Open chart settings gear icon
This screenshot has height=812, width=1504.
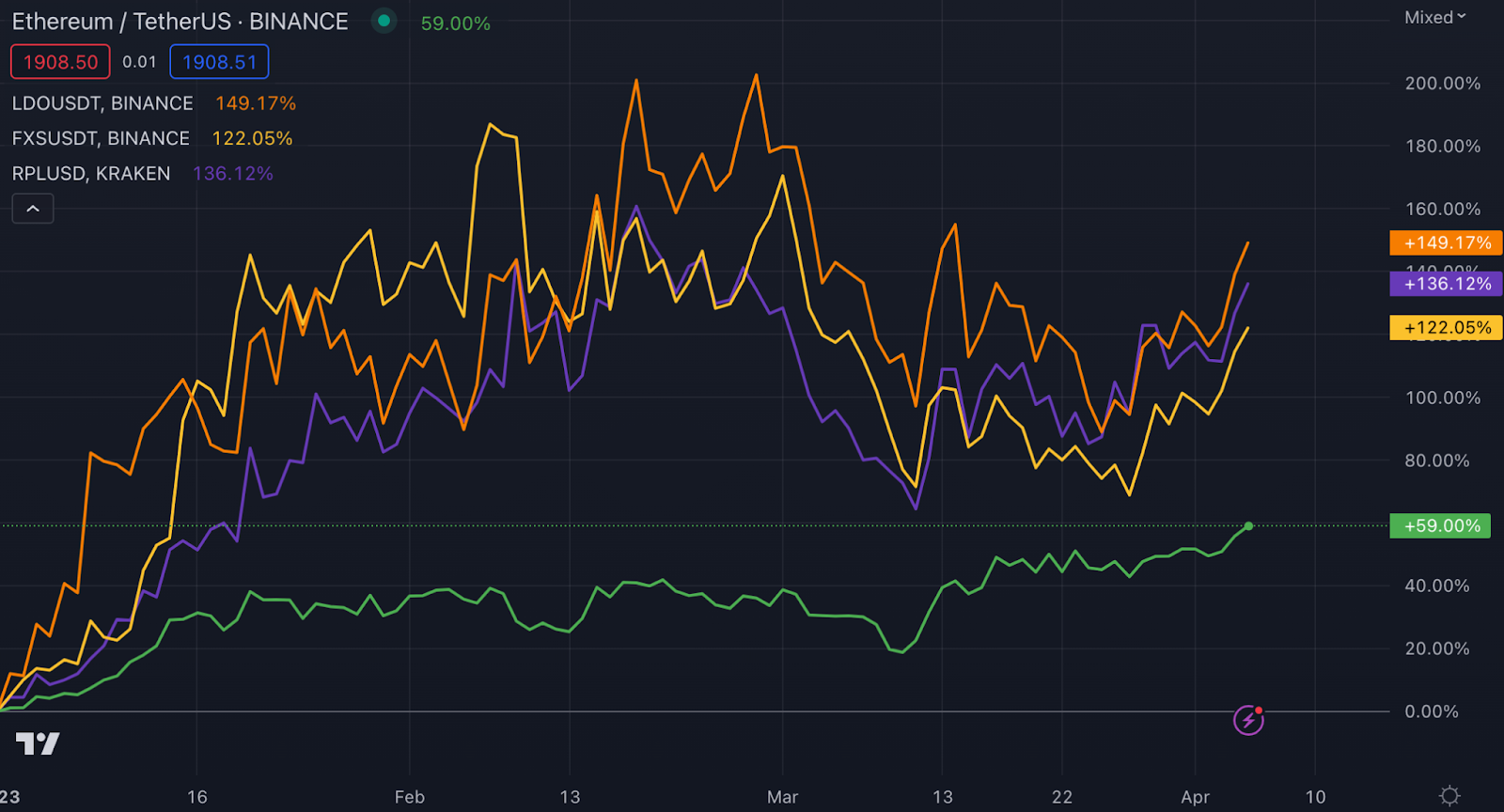[1449, 796]
